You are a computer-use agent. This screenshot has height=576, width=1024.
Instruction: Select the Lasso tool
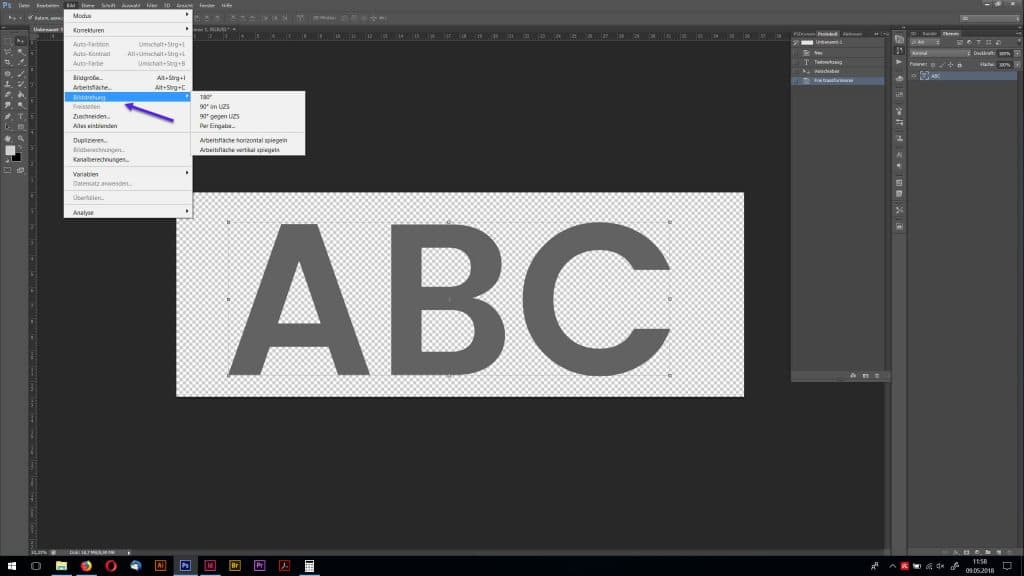coord(7,52)
